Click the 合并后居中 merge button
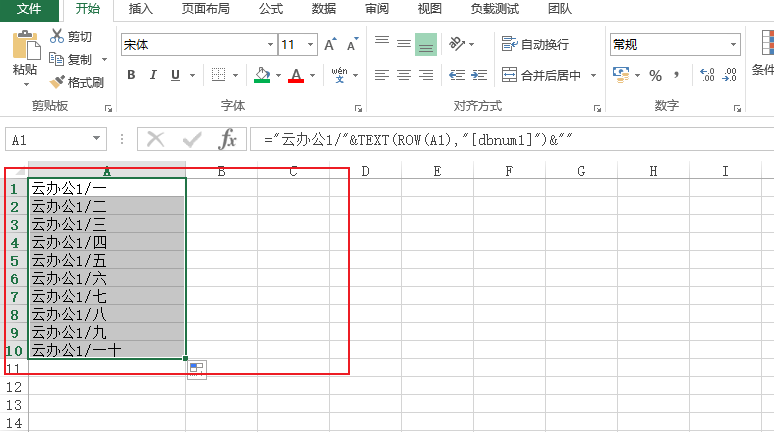Screen dimensions: 774x432 point(542,75)
